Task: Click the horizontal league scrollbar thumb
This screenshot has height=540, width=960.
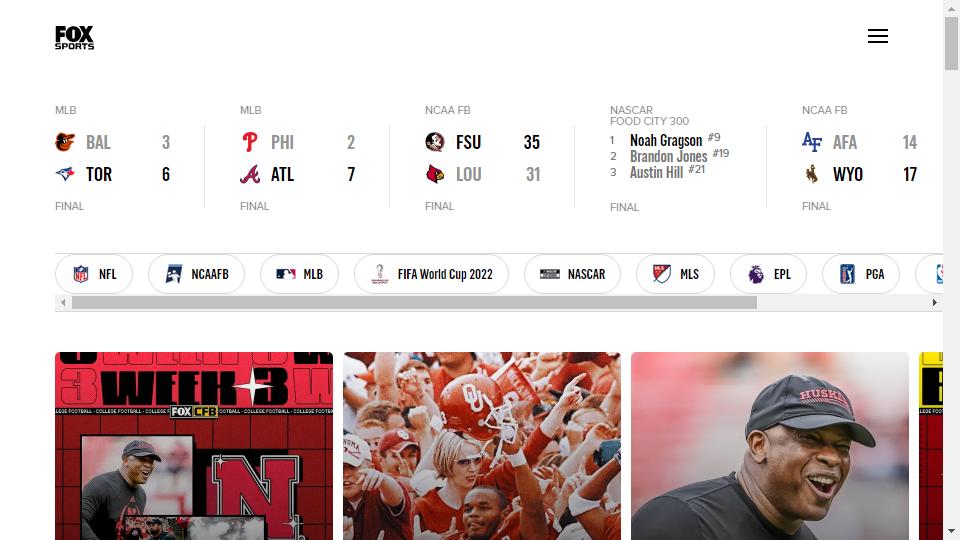Action: [x=414, y=302]
